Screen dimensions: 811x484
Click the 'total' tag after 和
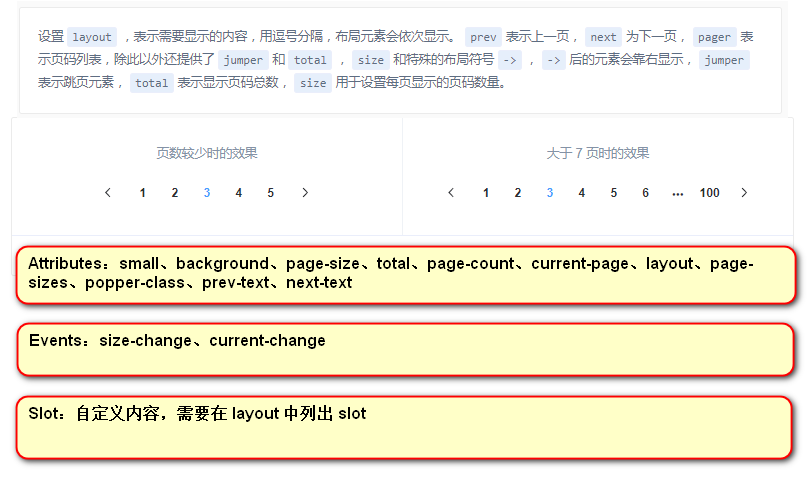coord(310,60)
